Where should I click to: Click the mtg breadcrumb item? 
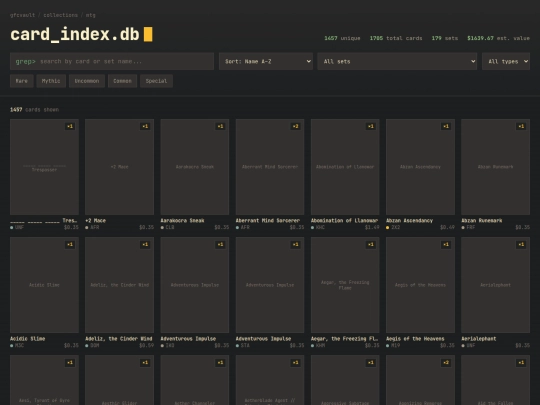91,15
